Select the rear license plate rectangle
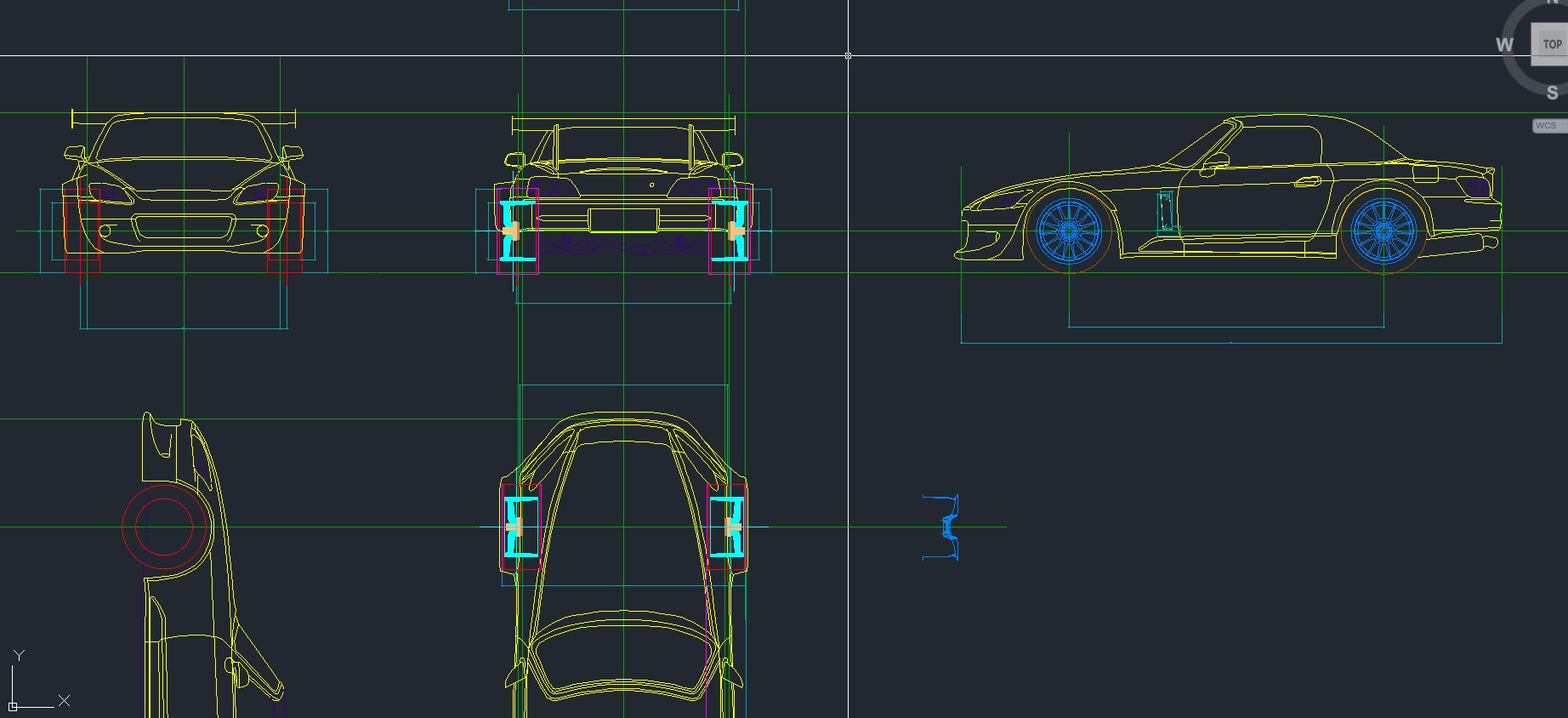 623,220
